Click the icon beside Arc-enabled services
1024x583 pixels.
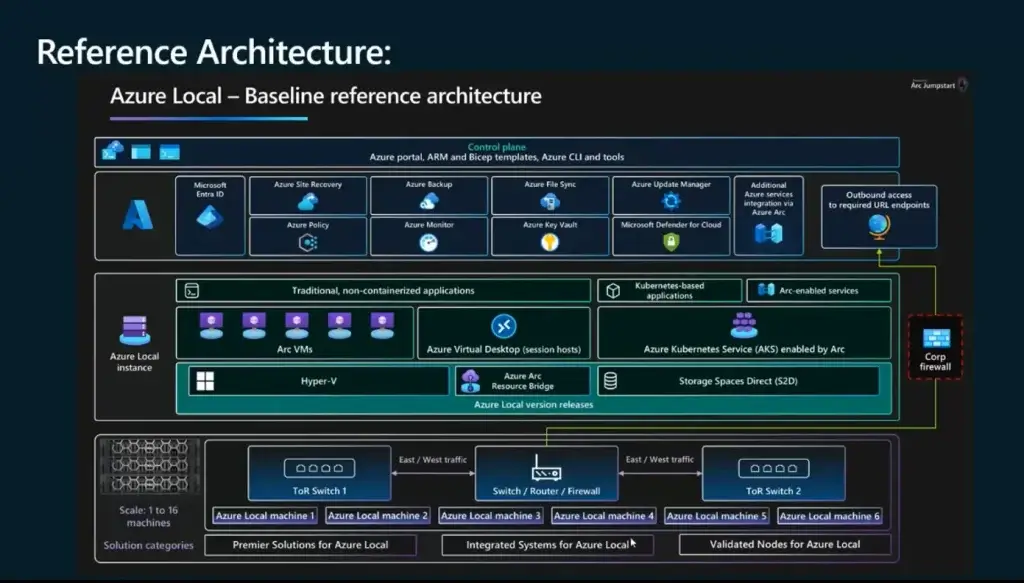766,290
